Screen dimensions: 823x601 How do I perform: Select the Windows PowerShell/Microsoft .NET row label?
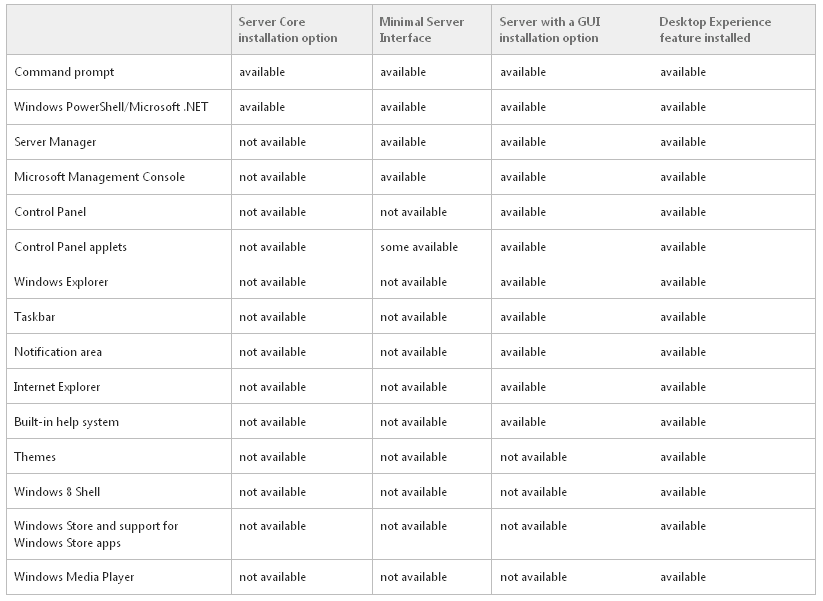(x=111, y=107)
